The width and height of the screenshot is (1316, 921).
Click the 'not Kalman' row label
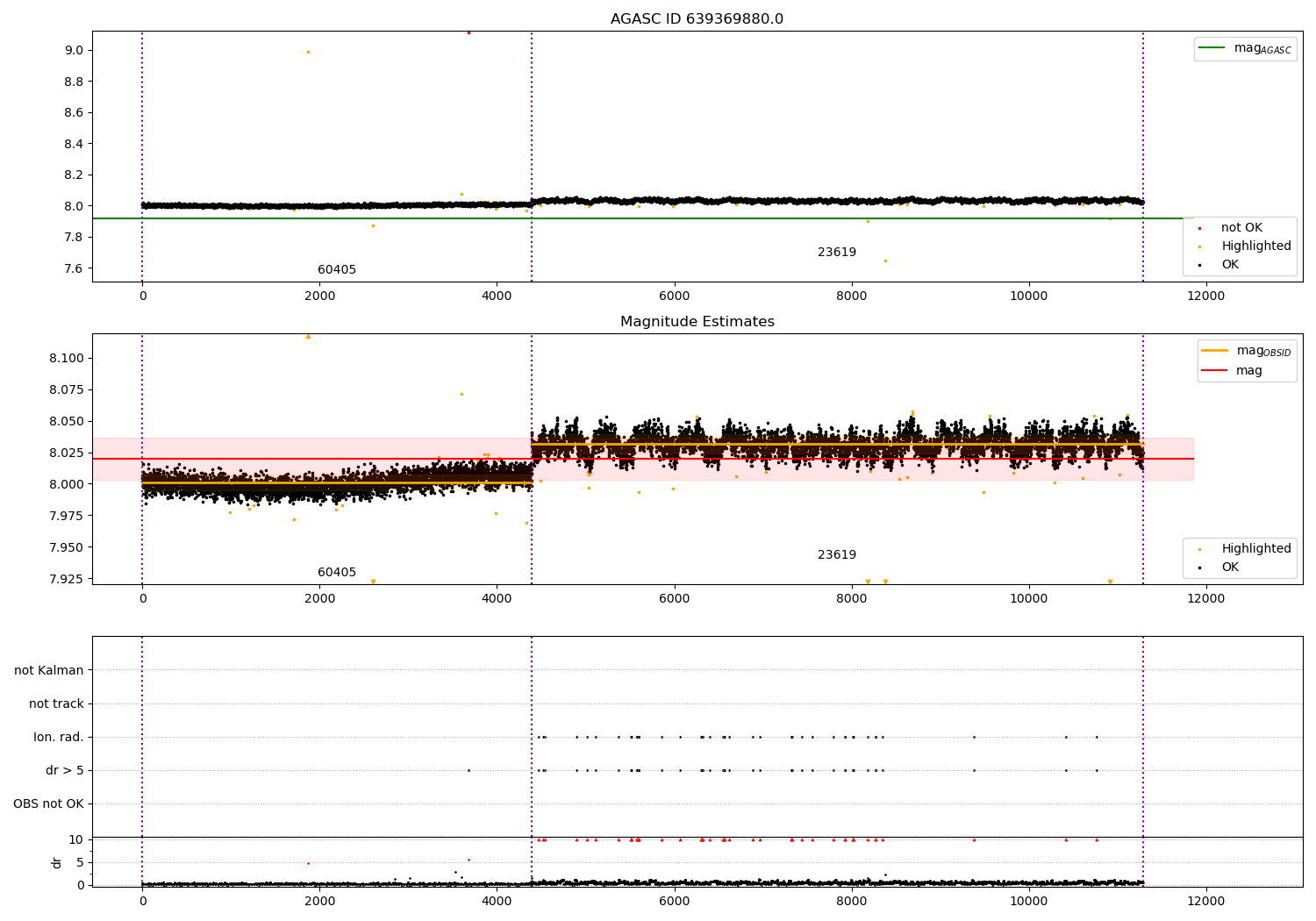click(x=49, y=671)
